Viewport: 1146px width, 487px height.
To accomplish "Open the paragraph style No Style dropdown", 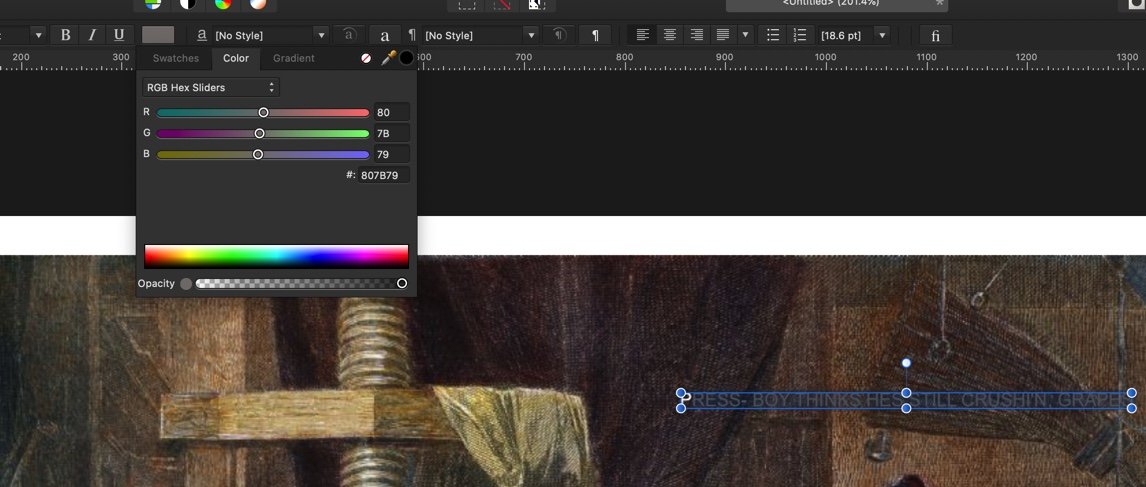I will pyautogui.click(x=480, y=35).
